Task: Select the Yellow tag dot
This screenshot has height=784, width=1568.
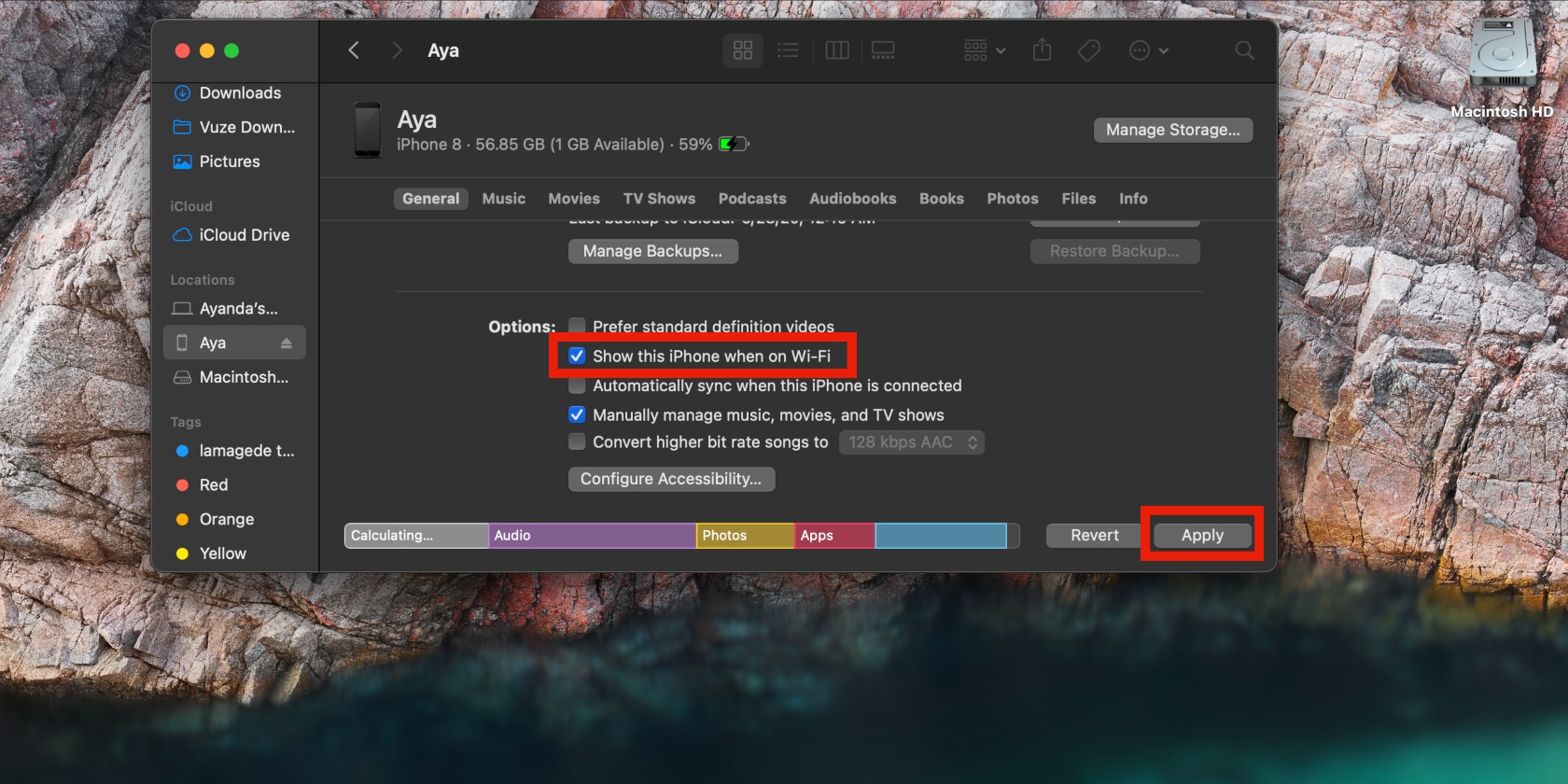Action: tap(182, 553)
